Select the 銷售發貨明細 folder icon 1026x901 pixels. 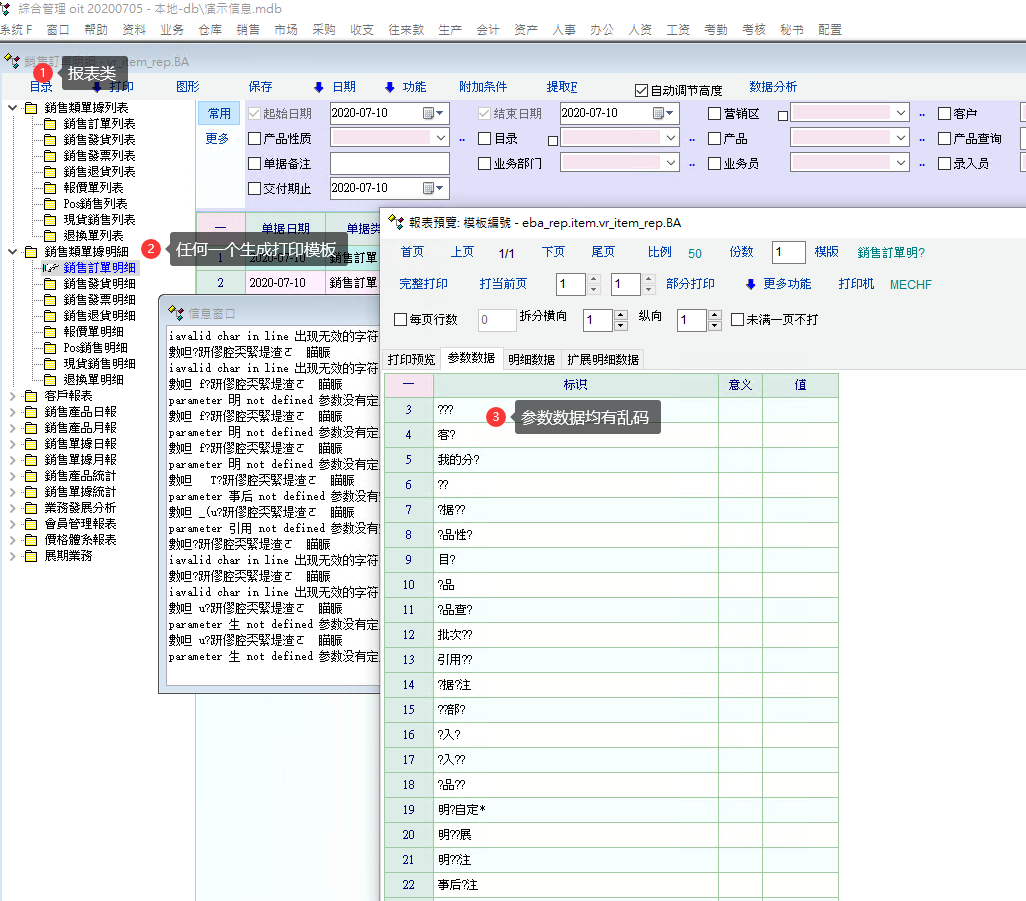tap(50, 284)
